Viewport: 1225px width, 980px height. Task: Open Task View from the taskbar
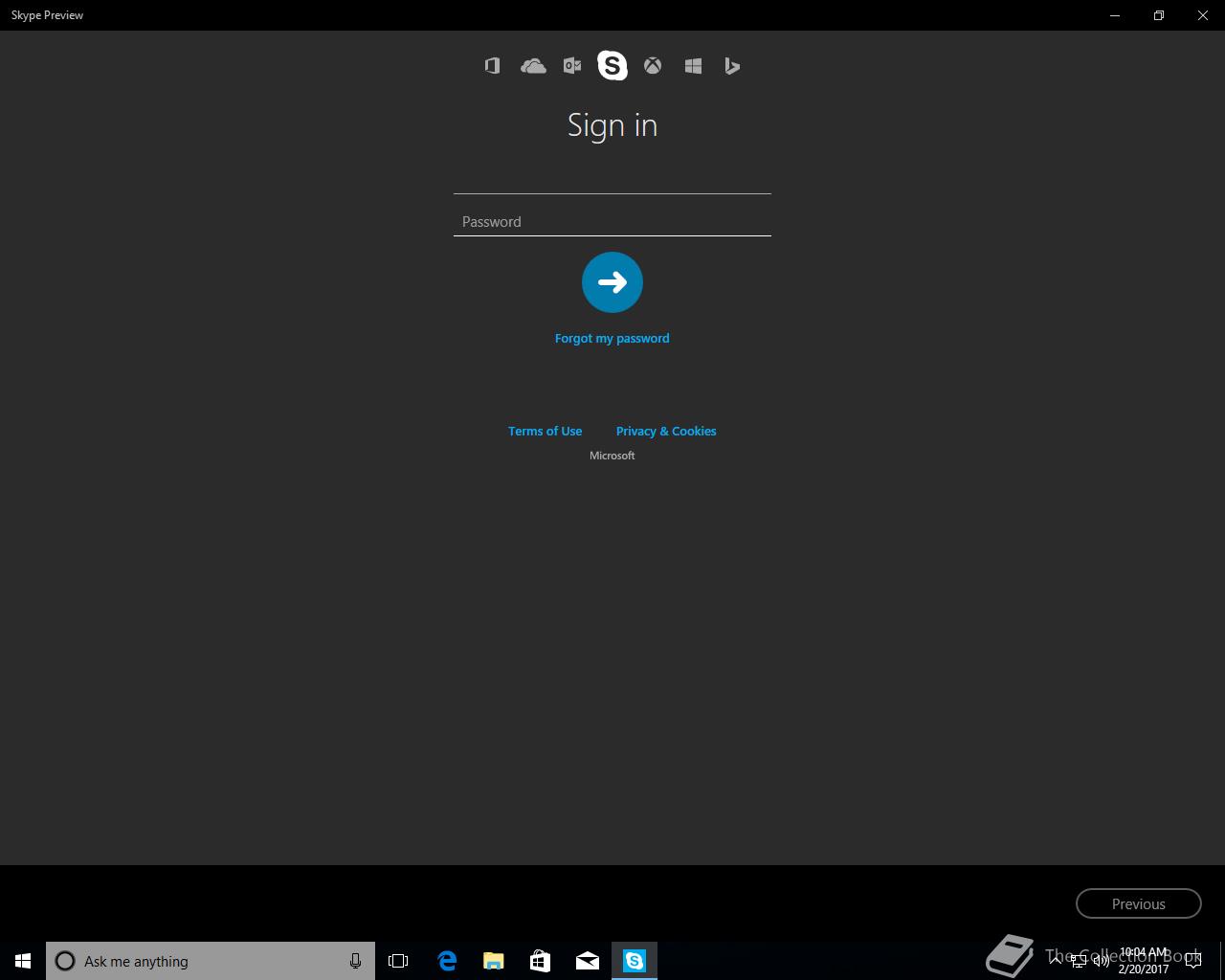398,961
